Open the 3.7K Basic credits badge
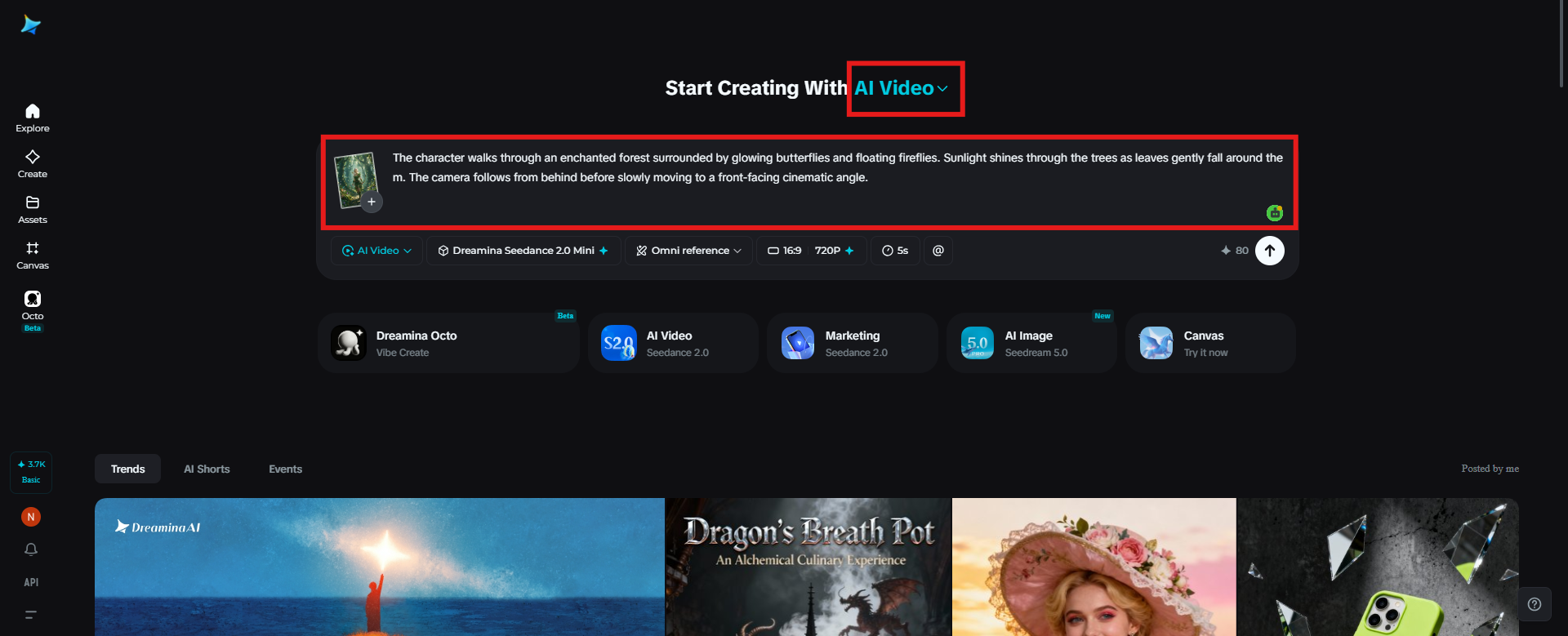The height and width of the screenshot is (636, 1568). [31, 472]
